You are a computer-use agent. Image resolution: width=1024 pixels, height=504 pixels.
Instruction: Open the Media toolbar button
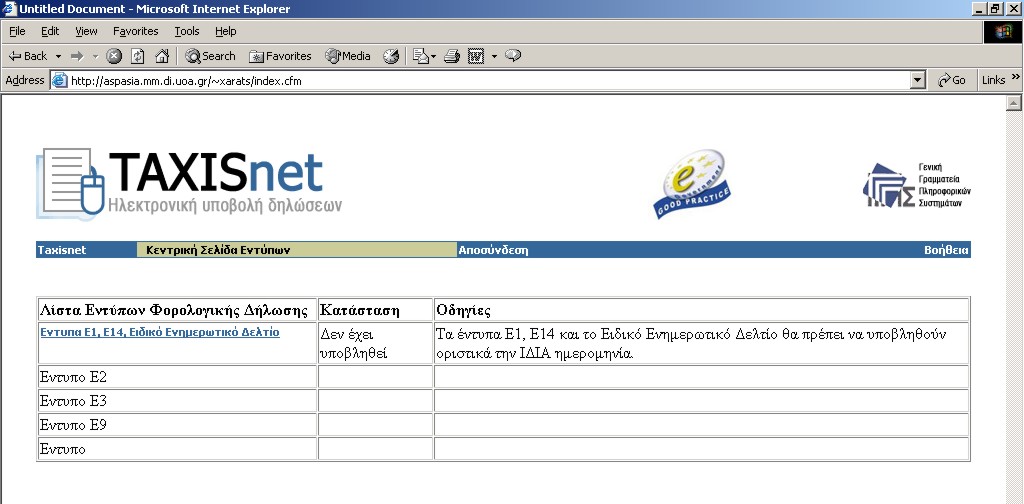coord(348,57)
